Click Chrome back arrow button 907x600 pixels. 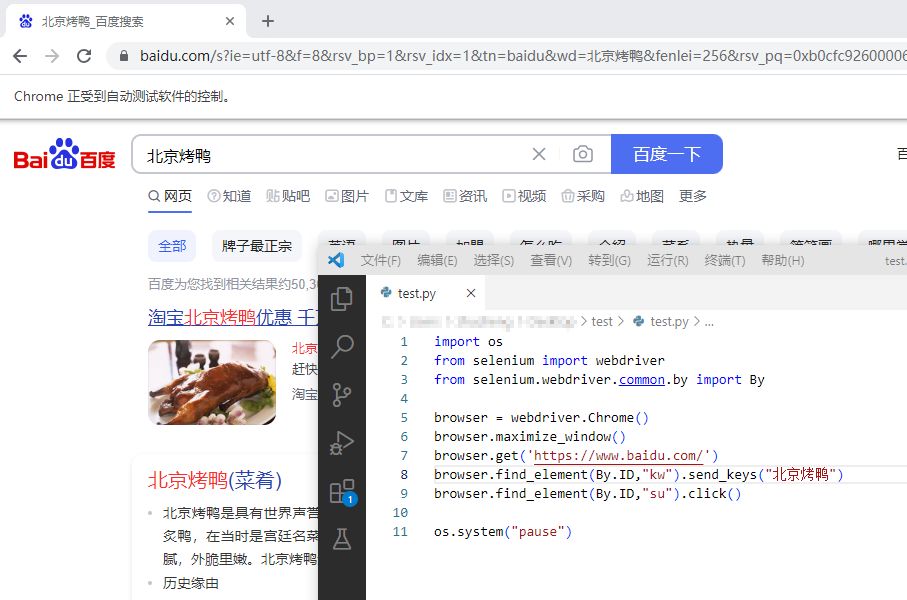click(x=20, y=56)
